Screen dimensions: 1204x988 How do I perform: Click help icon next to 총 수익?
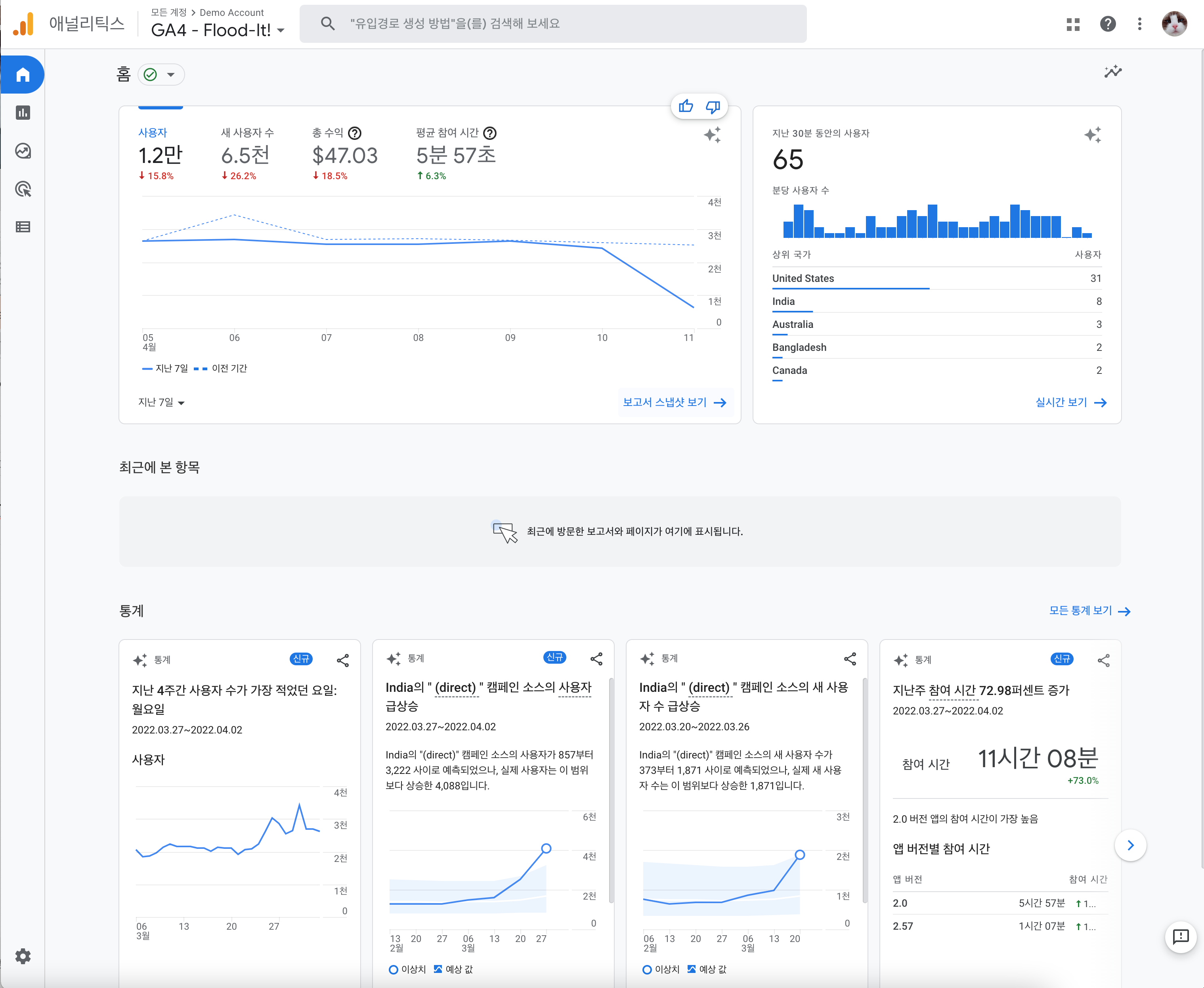pos(354,133)
